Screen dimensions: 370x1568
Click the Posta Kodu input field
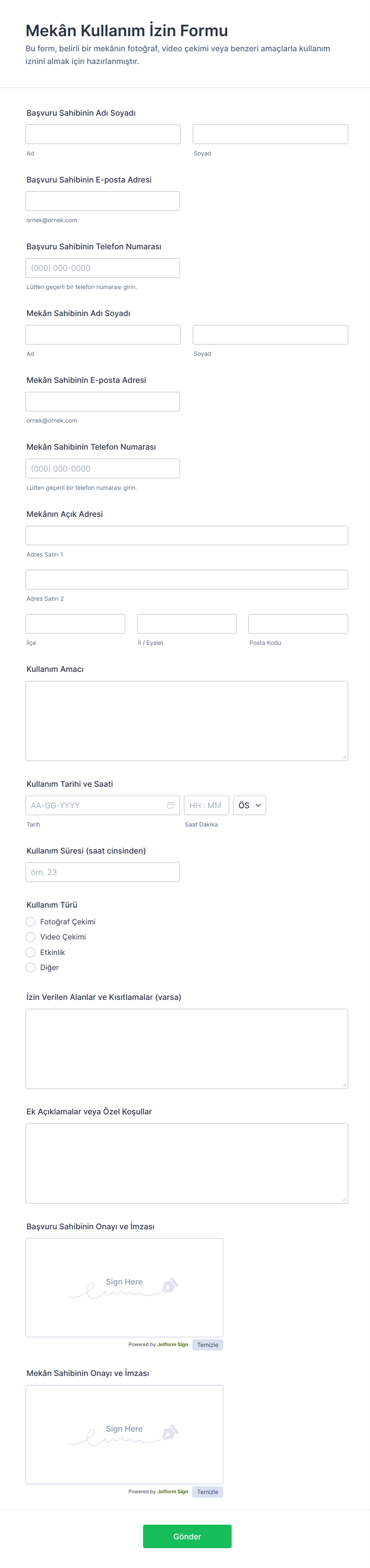(x=298, y=623)
